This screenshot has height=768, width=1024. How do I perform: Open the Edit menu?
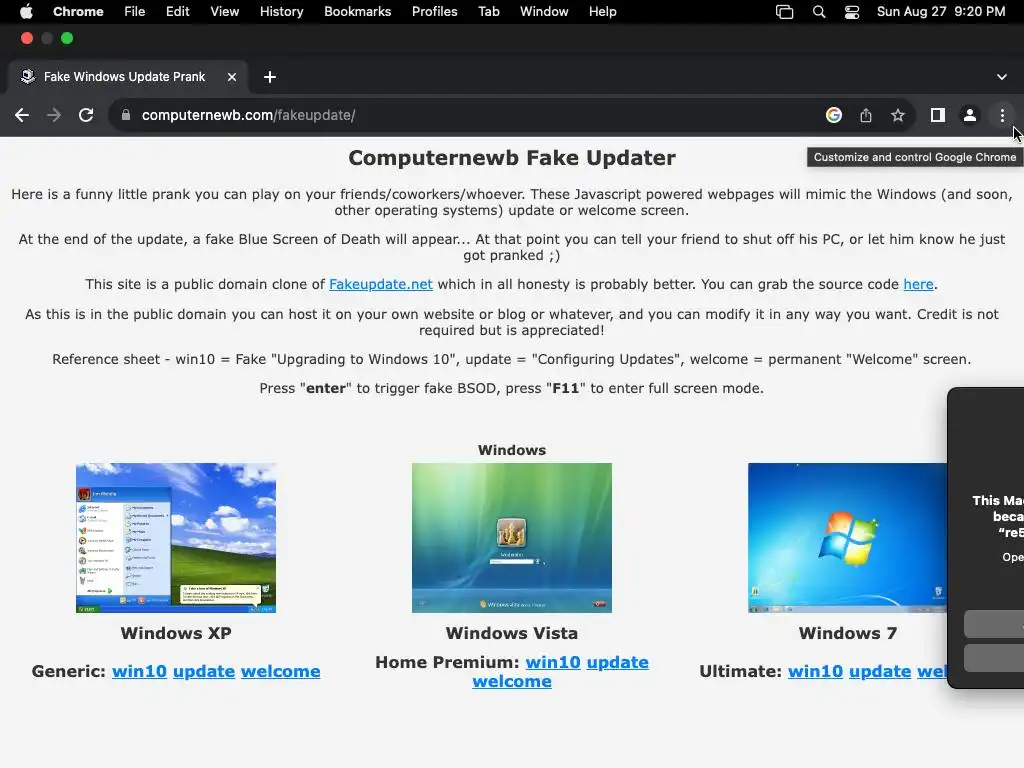(x=178, y=12)
